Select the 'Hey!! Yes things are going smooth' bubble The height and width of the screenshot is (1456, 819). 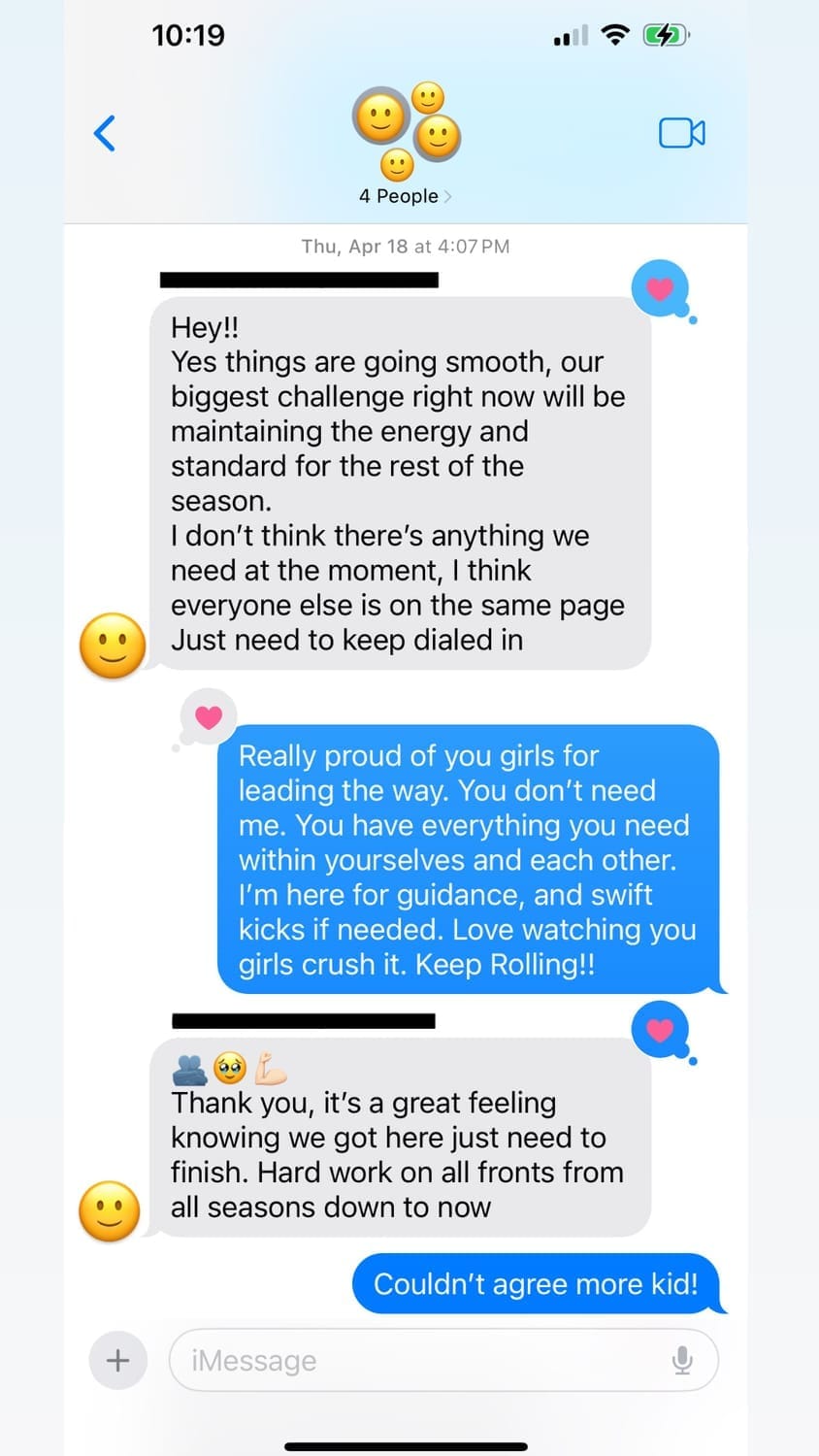[400, 483]
